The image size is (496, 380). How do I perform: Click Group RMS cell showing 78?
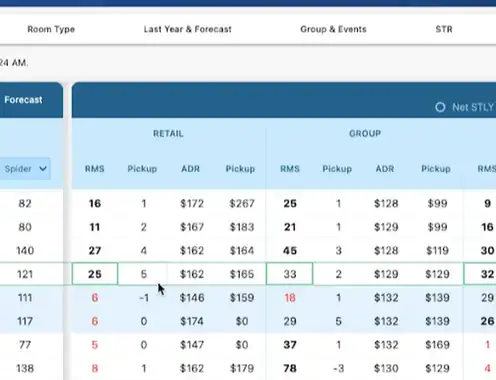(x=290, y=368)
